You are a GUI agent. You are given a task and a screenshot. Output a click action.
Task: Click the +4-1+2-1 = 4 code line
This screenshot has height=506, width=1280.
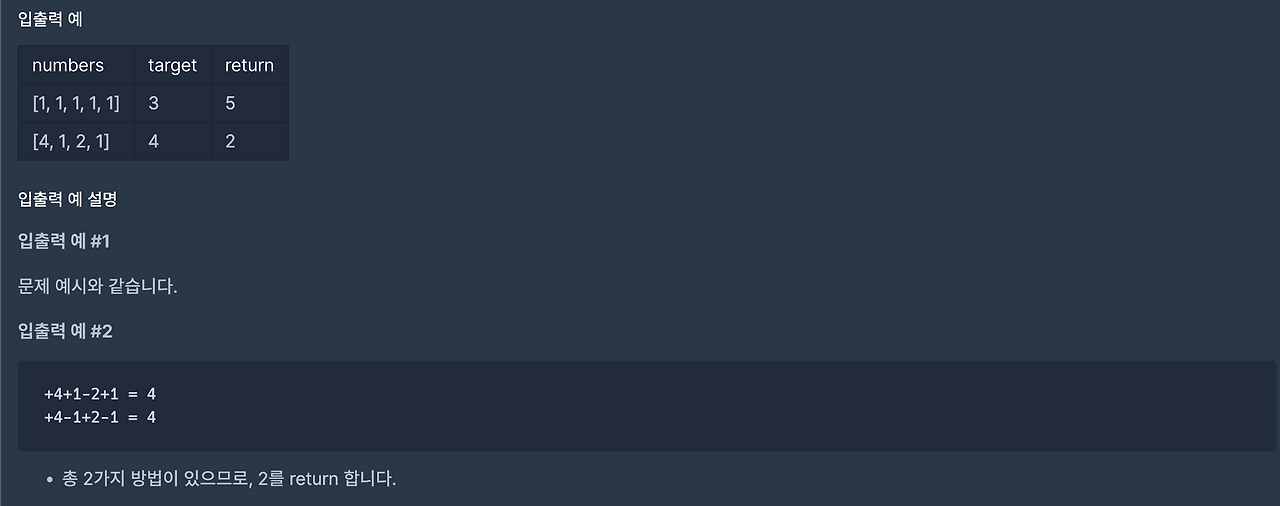click(x=100, y=417)
